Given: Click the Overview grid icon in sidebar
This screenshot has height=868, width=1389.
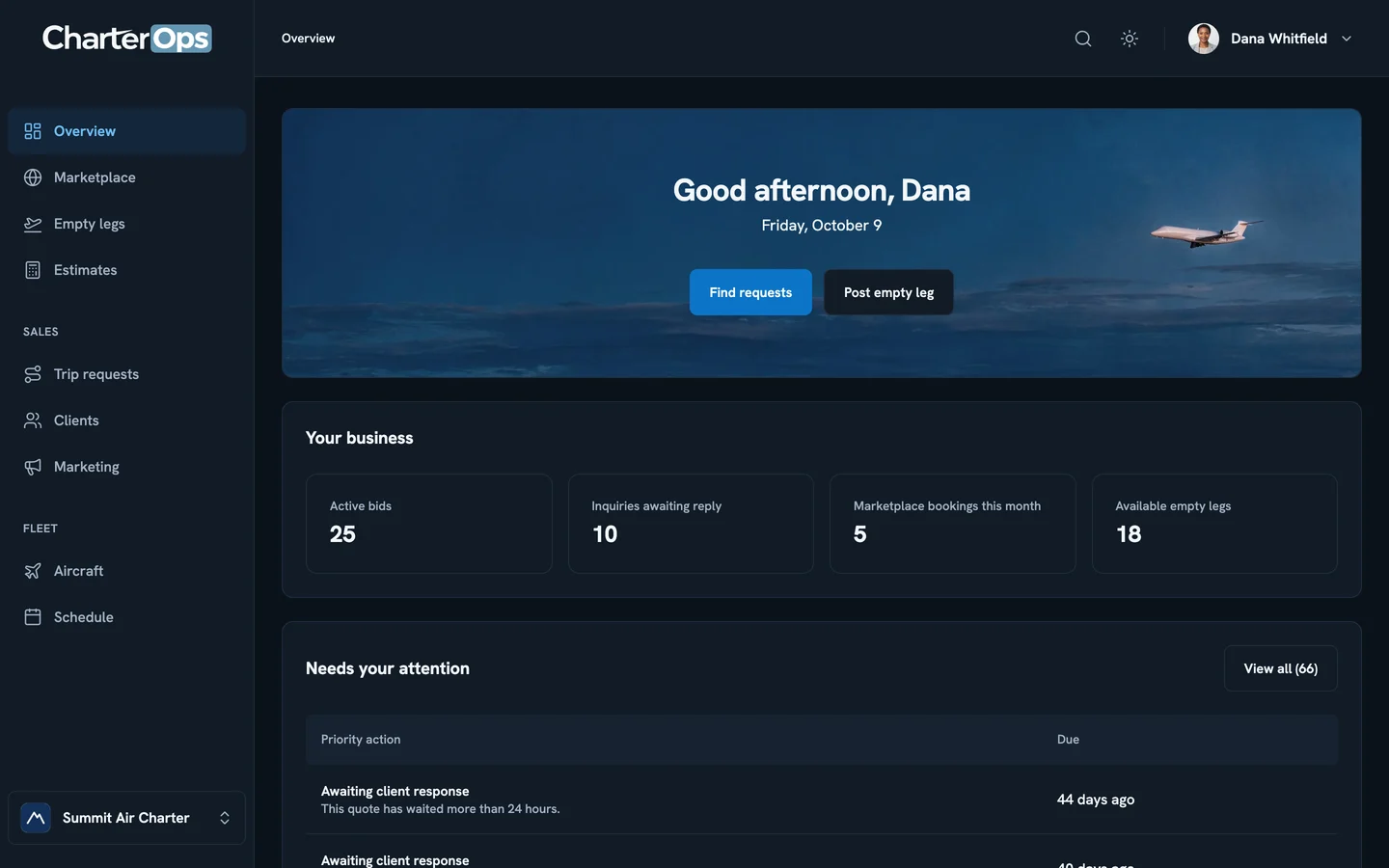Looking at the screenshot, I should point(33,131).
